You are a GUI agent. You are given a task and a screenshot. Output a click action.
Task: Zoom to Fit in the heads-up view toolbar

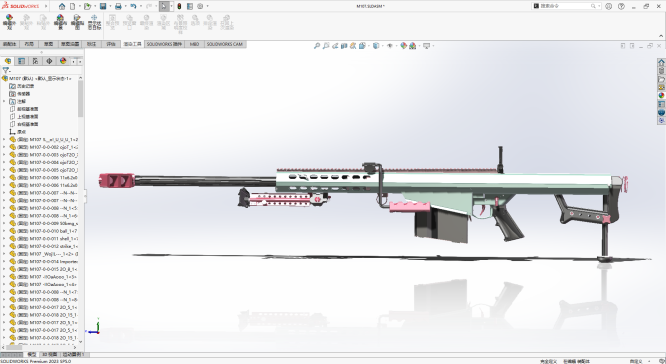(x=316, y=45)
